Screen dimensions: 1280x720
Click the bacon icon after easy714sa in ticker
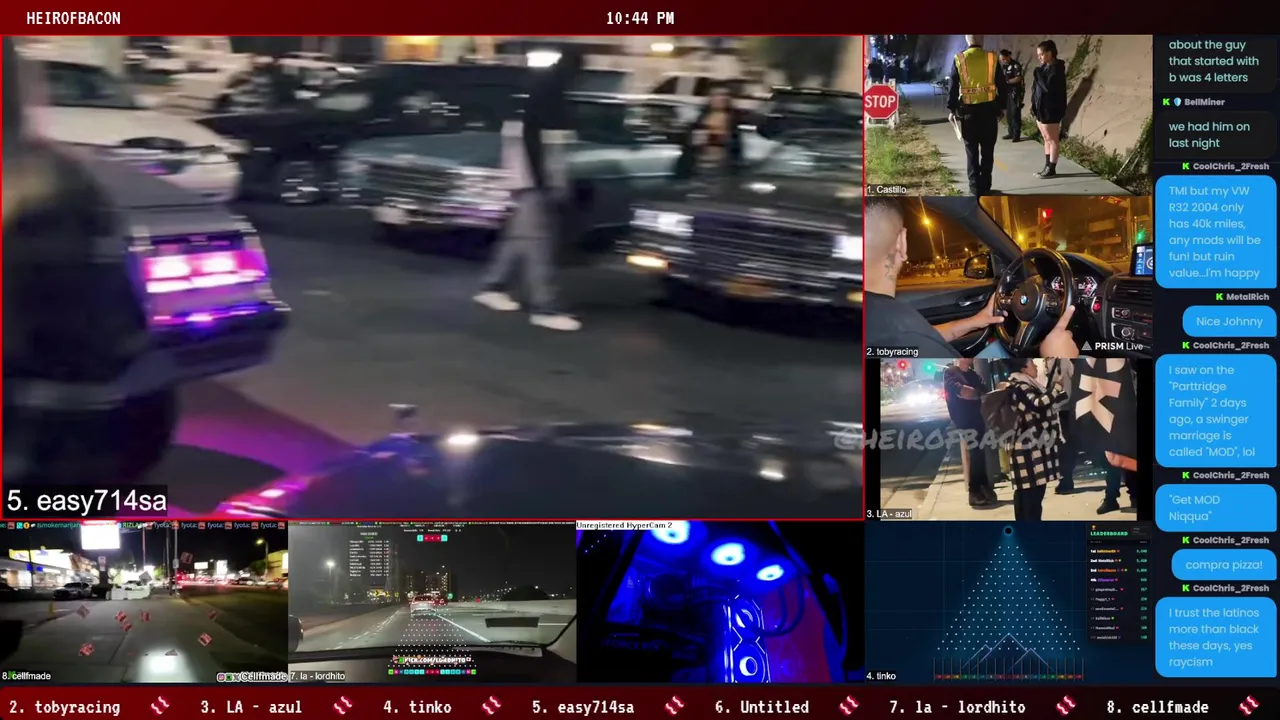(x=674, y=706)
